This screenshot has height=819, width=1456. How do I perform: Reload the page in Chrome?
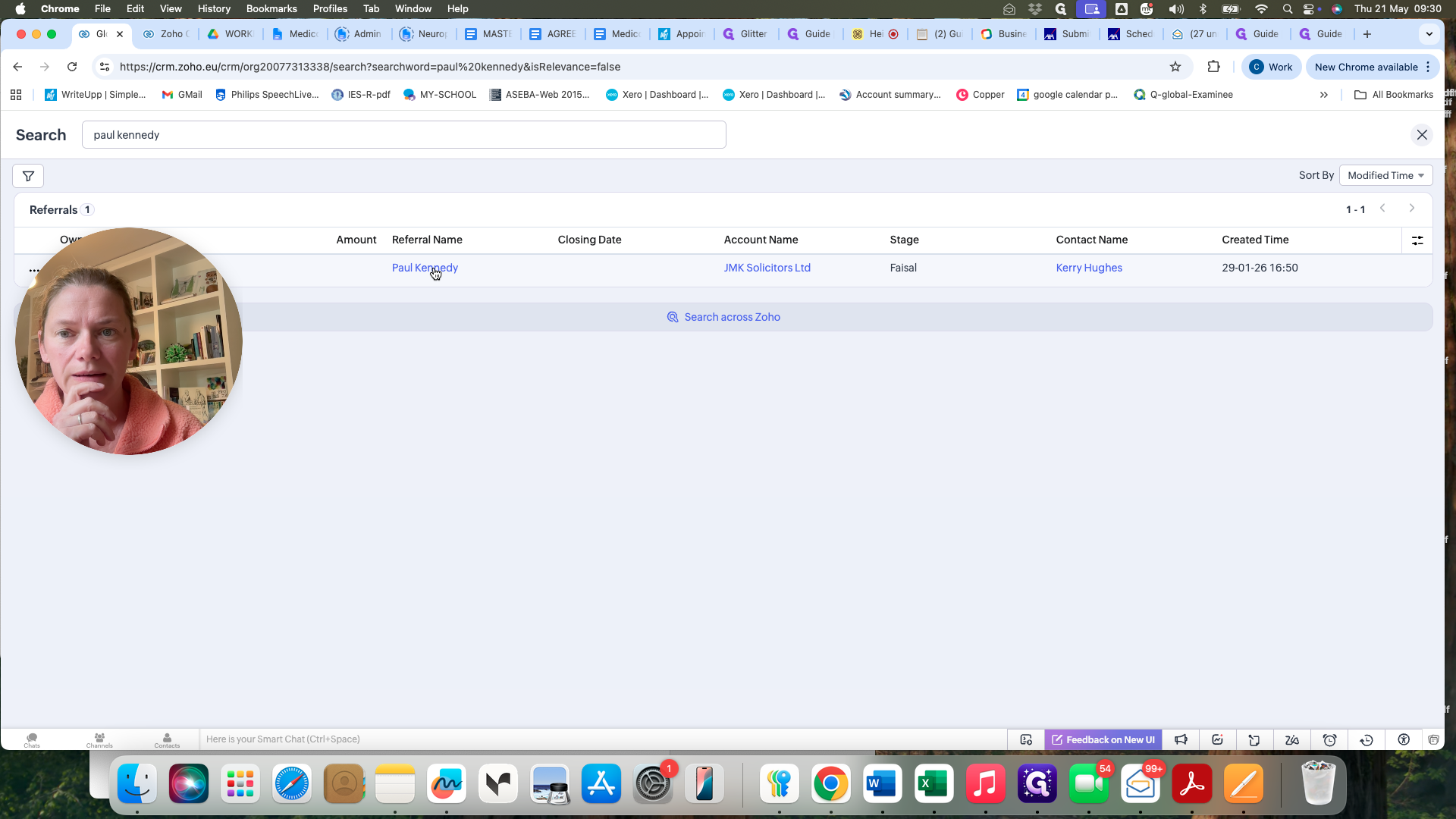pyautogui.click(x=72, y=67)
